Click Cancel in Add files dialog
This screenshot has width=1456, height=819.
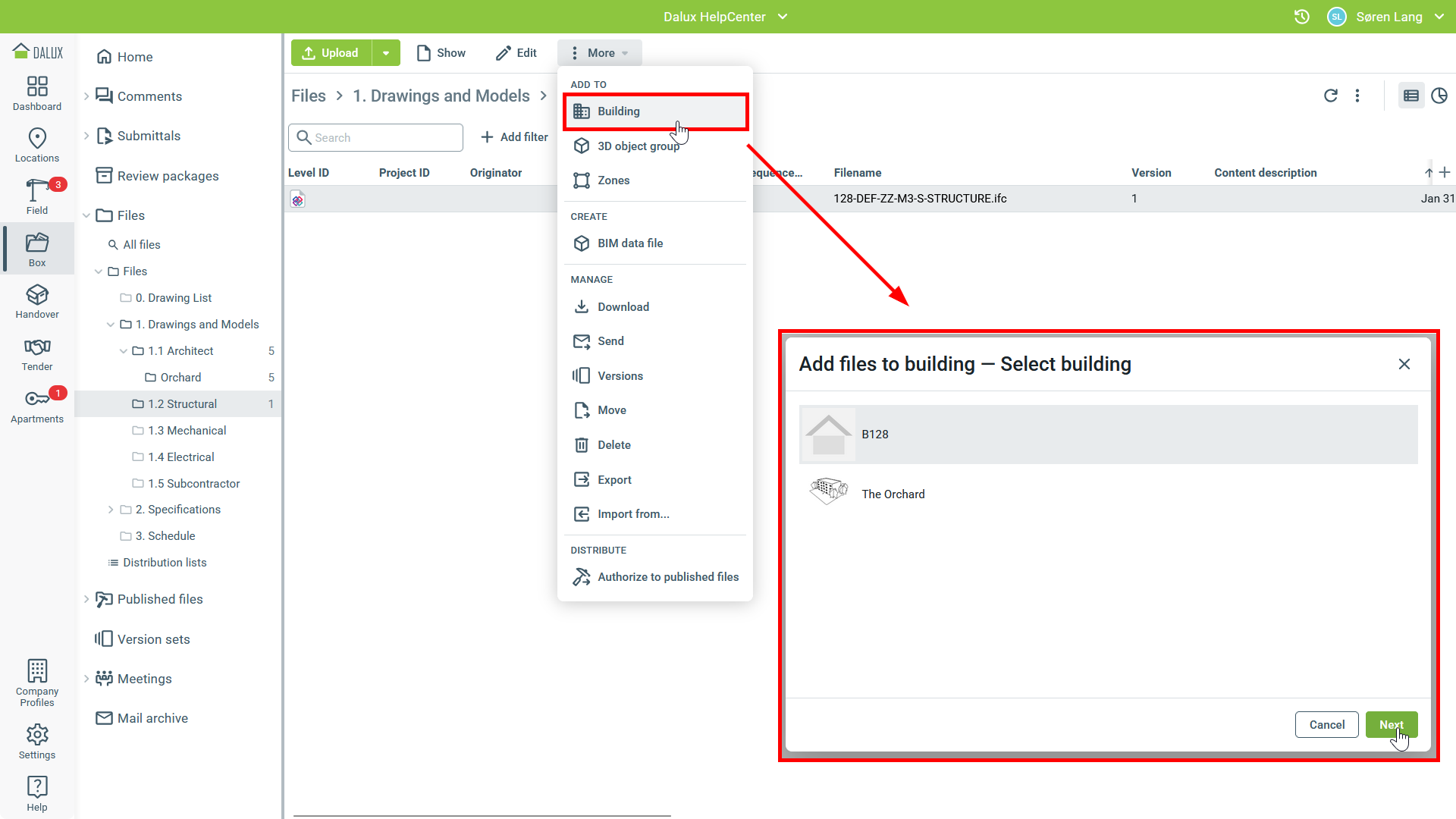pyautogui.click(x=1326, y=725)
